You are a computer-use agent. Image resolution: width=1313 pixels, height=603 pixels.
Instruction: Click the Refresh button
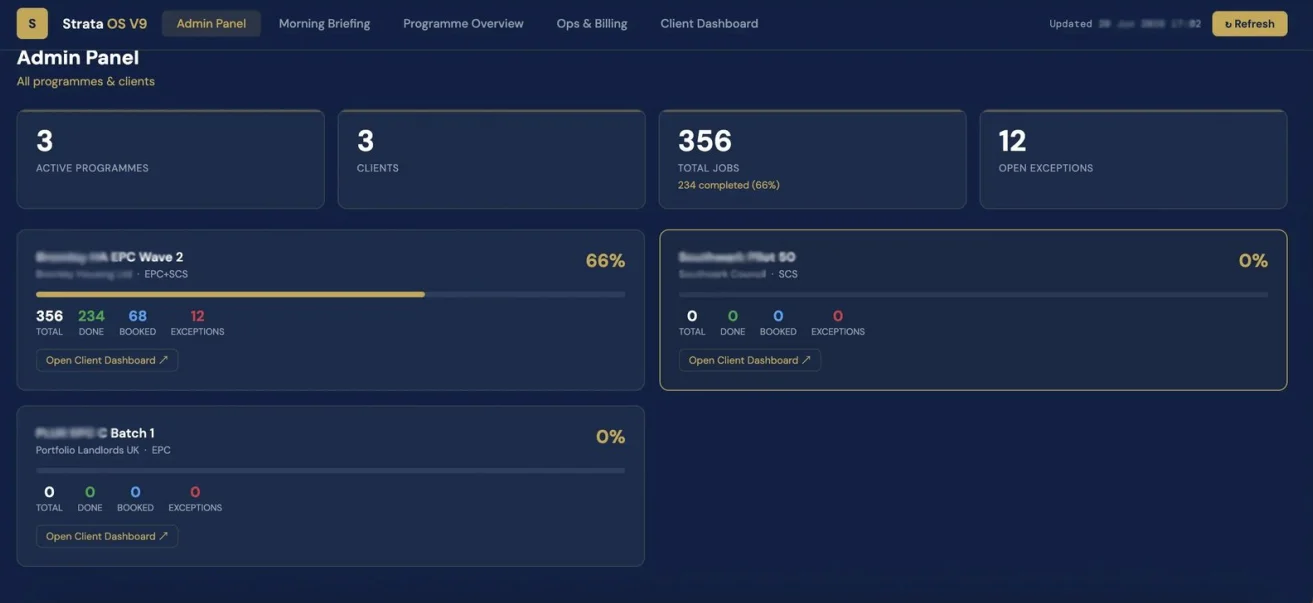tap(1249, 23)
